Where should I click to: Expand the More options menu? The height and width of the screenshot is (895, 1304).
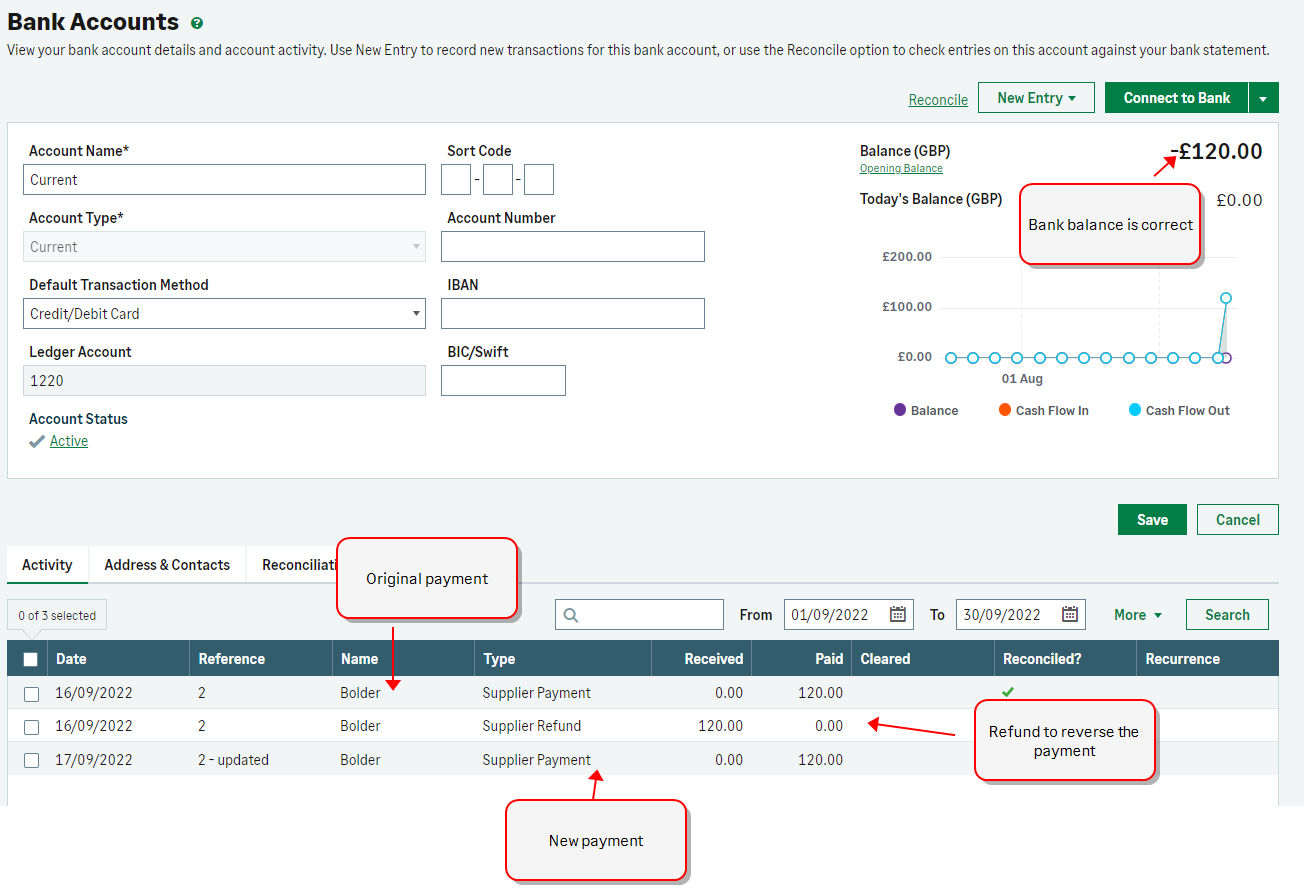tap(1138, 615)
